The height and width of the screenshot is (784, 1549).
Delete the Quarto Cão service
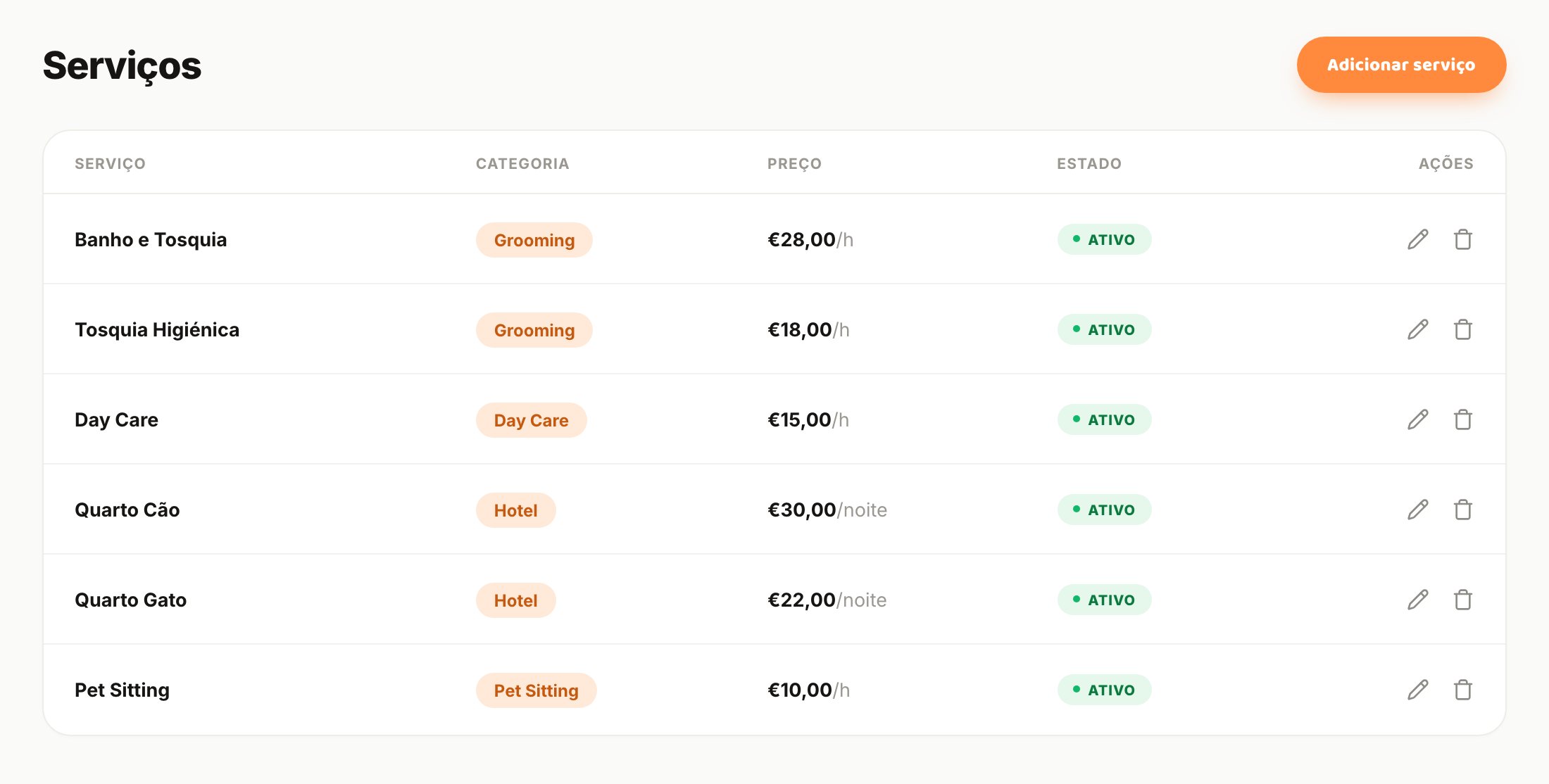click(1463, 510)
